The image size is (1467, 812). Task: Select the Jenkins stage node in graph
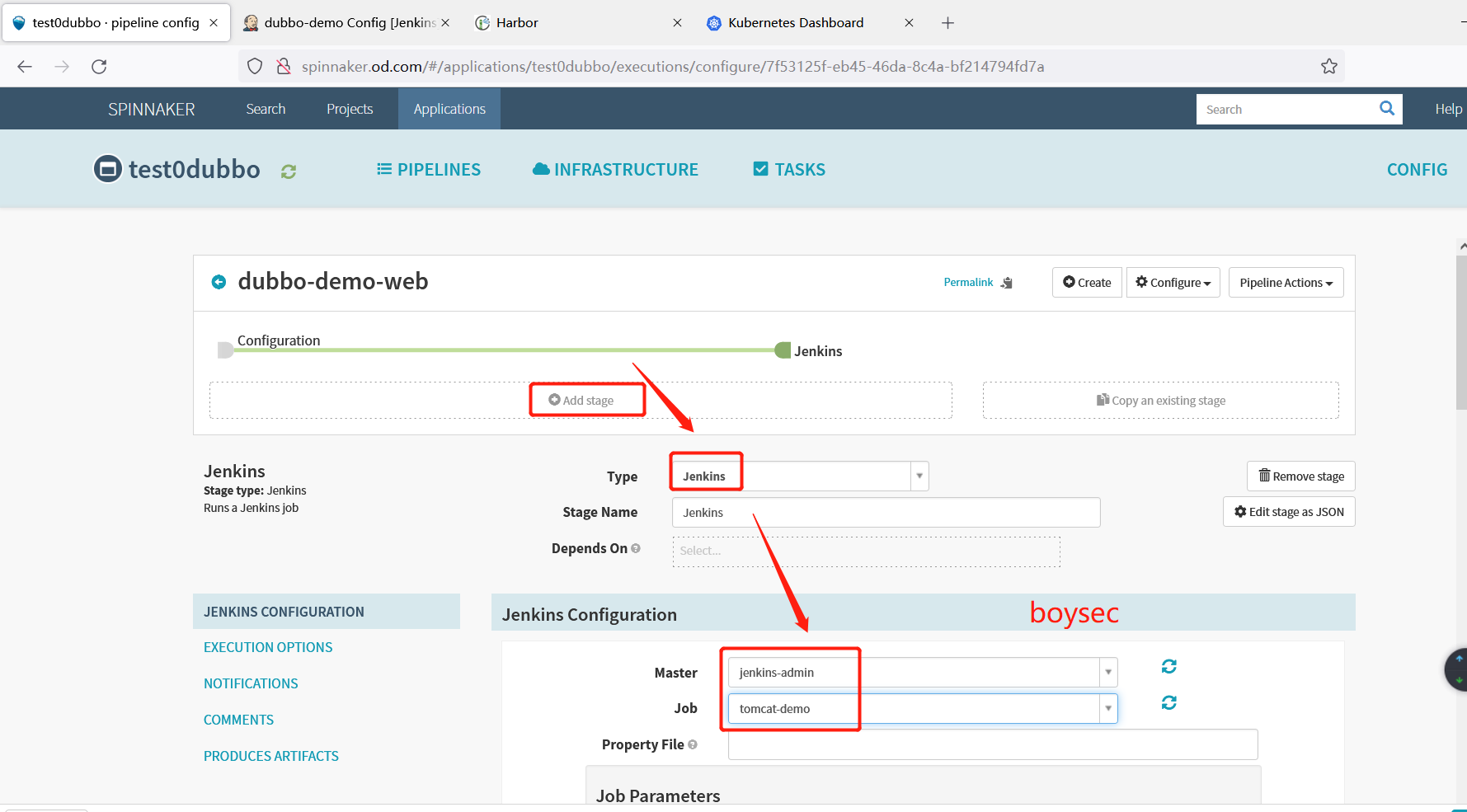[x=783, y=350]
